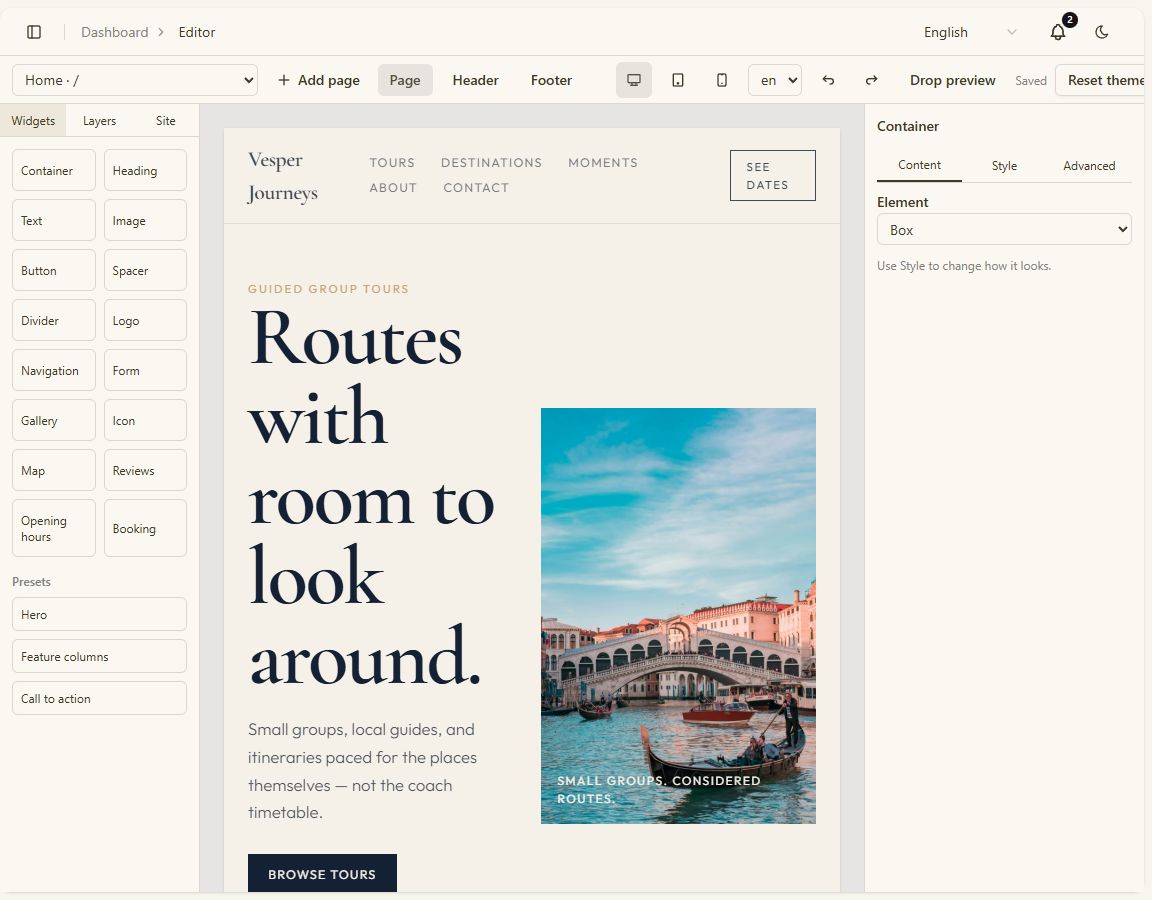Open the Layers tab
Screen dimensions: 1152x900
99,120
